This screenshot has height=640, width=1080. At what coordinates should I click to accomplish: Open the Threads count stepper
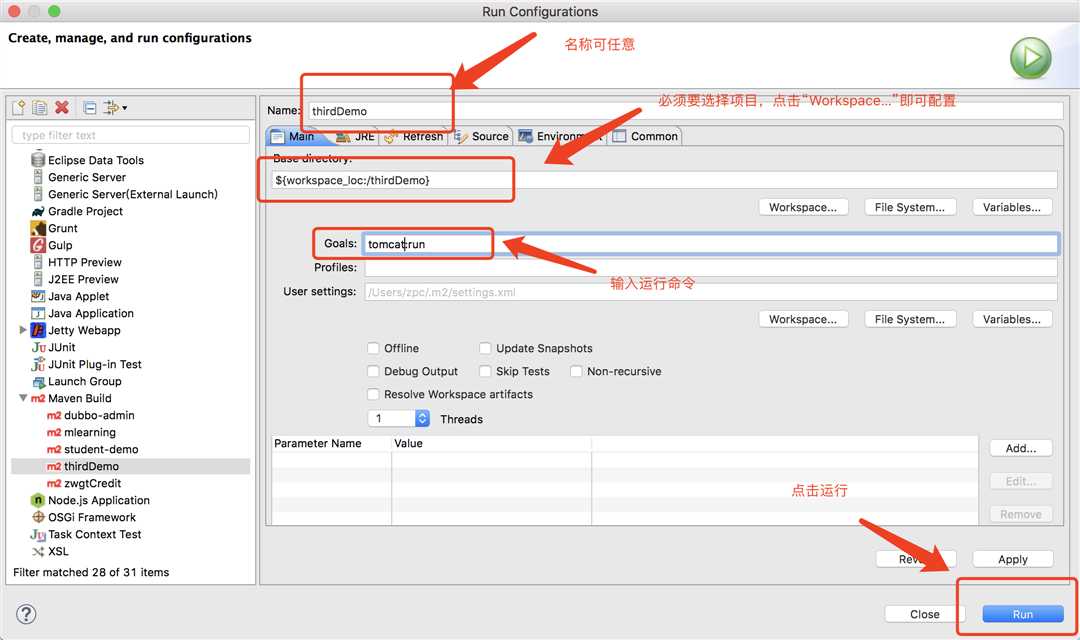tap(422, 418)
